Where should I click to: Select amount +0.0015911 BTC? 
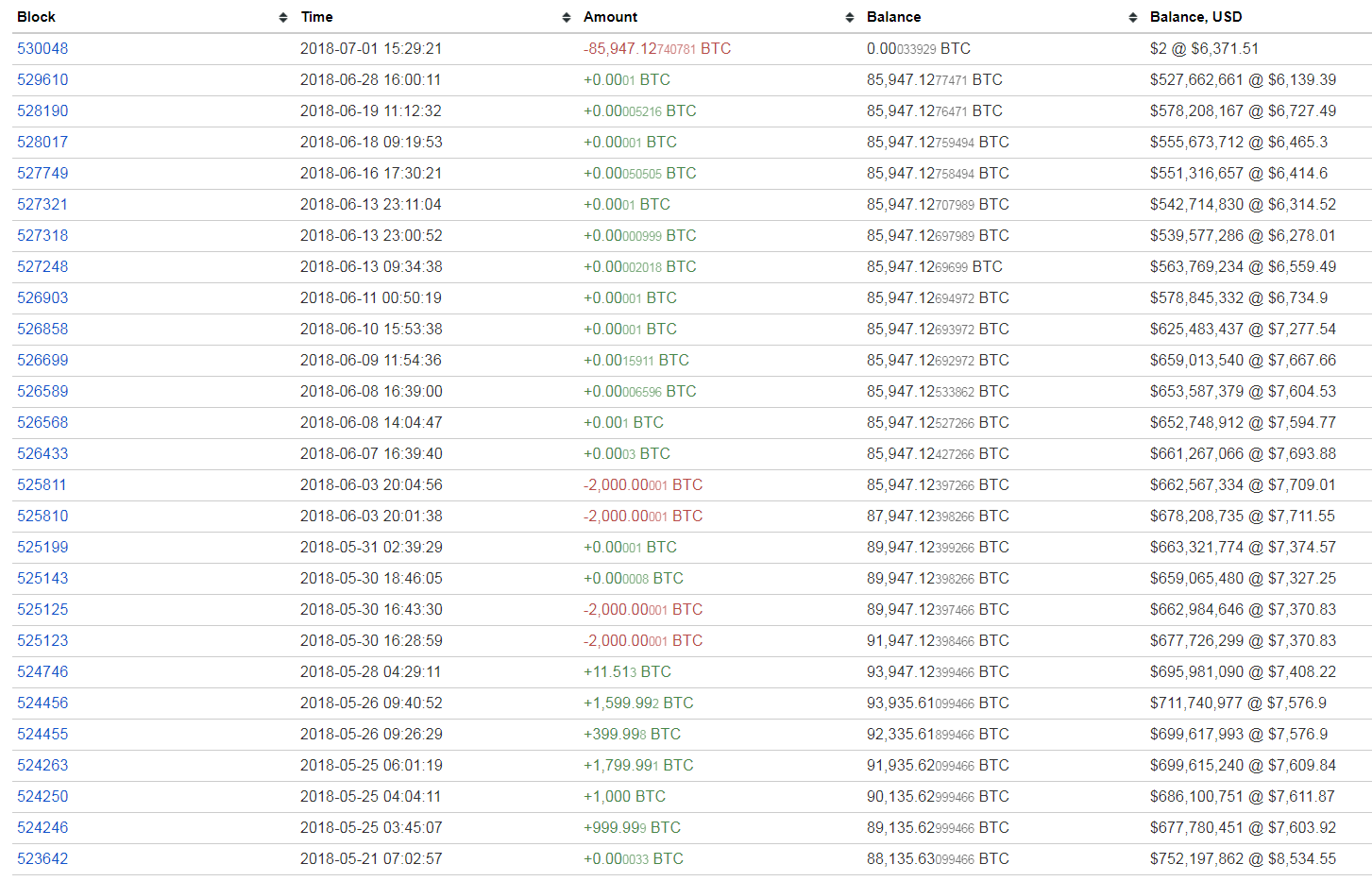pyautogui.click(x=636, y=361)
